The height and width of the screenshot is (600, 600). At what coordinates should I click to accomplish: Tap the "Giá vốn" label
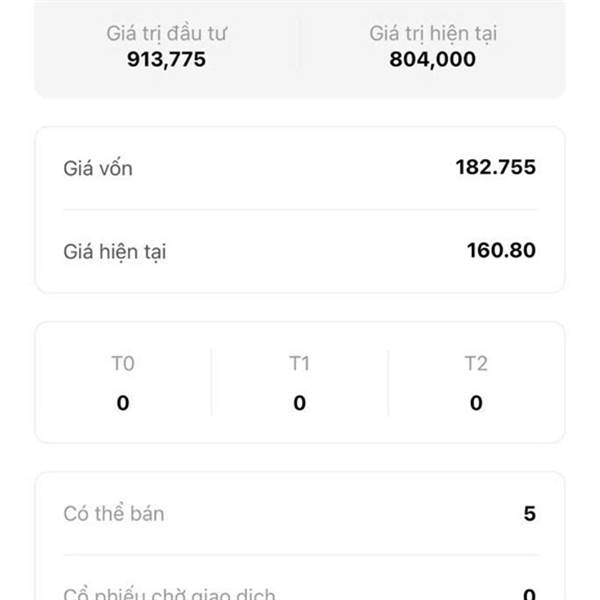(98, 168)
